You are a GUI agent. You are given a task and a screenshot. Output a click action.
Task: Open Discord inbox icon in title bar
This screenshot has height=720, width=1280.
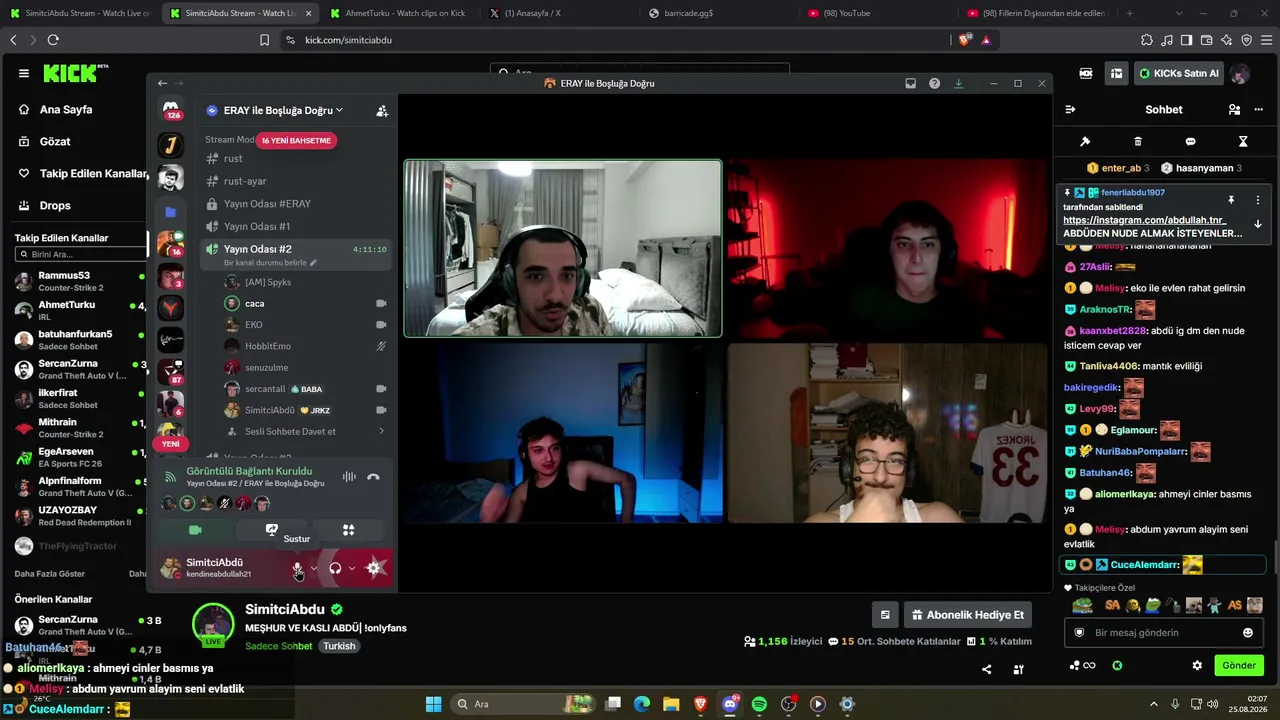pyautogui.click(x=910, y=83)
